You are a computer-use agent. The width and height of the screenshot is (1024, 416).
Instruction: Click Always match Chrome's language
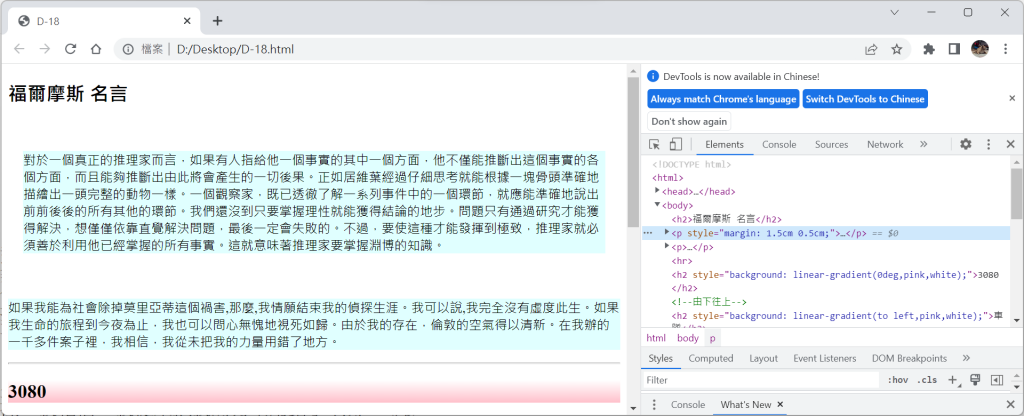point(724,99)
